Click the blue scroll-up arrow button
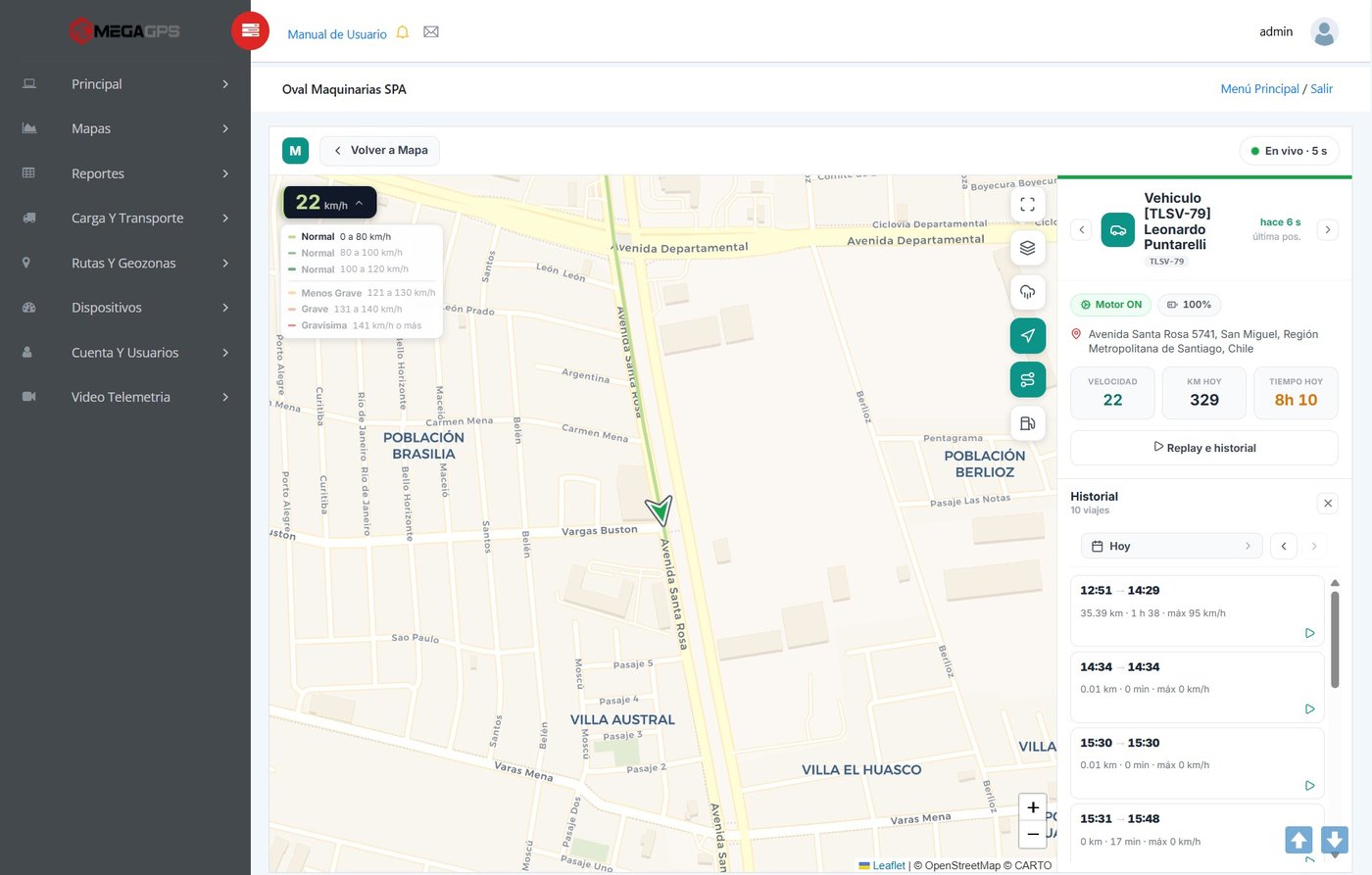1372x875 pixels. click(1298, 840)
